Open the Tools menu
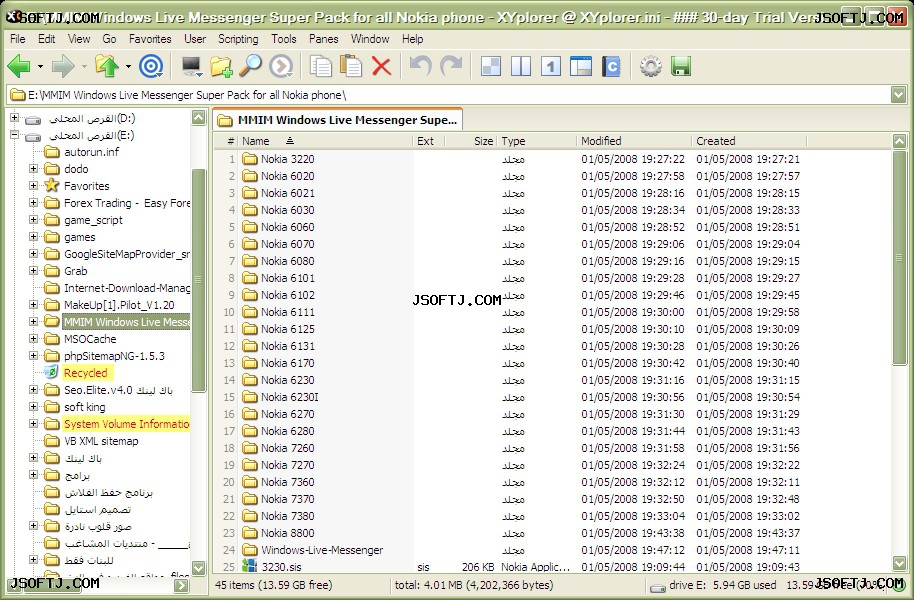Viewport: 914px width, 600px height. click(284, 39)
